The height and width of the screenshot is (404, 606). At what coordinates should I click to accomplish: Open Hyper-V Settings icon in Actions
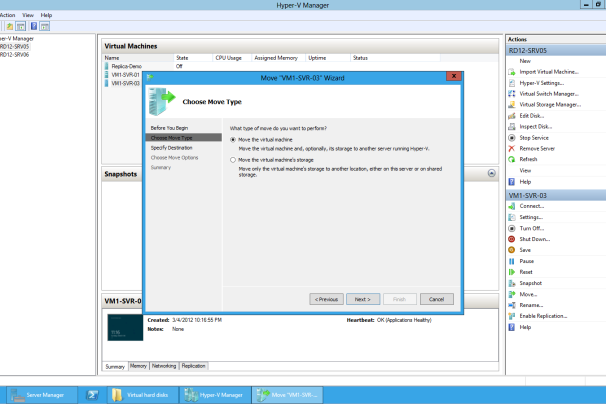512,83
